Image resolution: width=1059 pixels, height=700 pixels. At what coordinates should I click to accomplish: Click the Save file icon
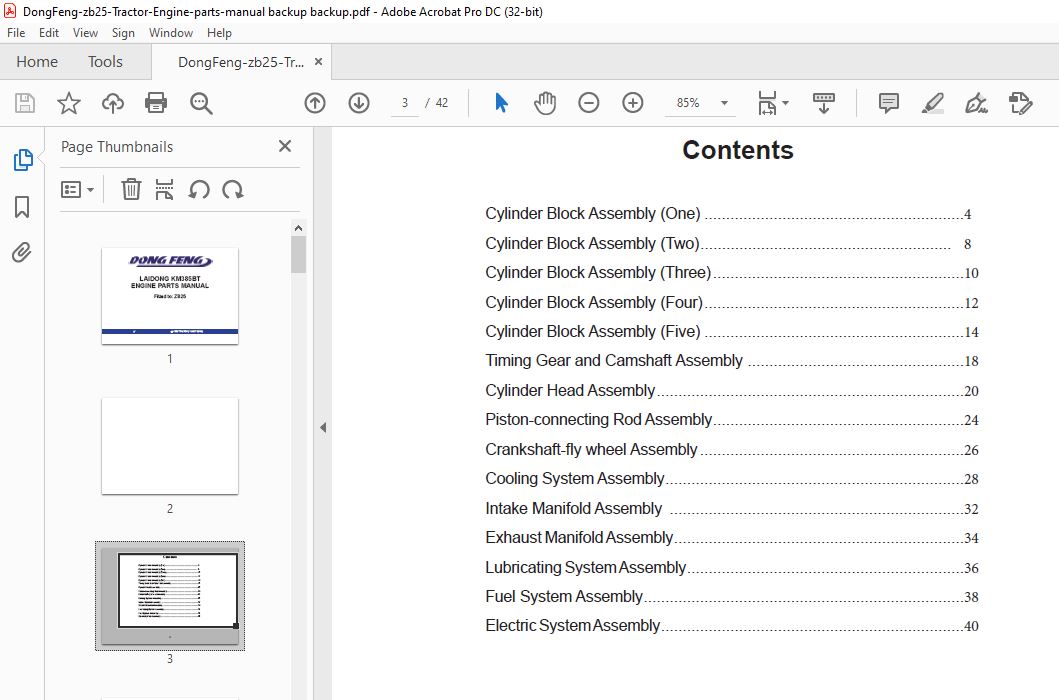(25, 103)
